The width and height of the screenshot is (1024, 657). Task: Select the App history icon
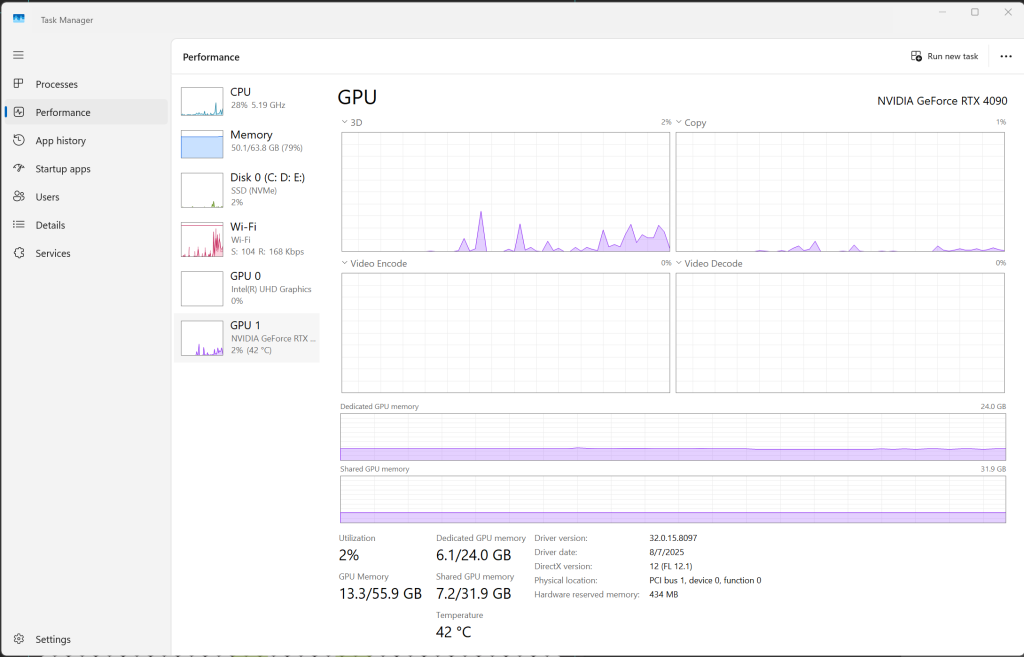(x=19, y=141)
